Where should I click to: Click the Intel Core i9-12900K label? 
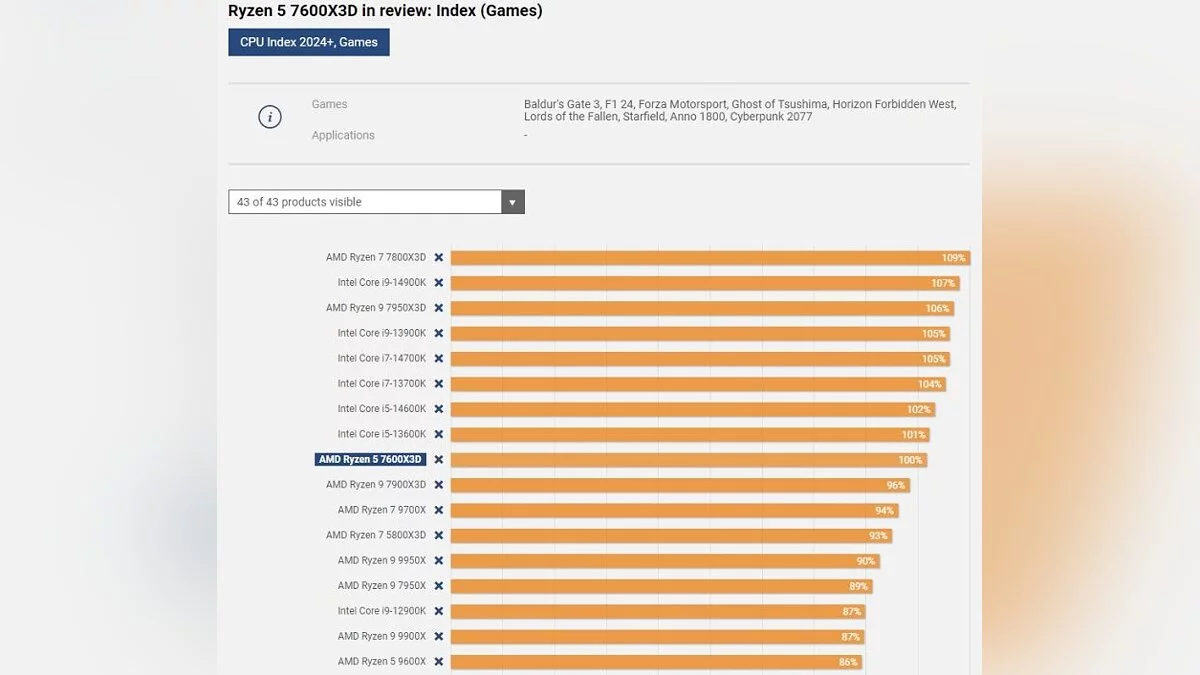pos(382,611)
